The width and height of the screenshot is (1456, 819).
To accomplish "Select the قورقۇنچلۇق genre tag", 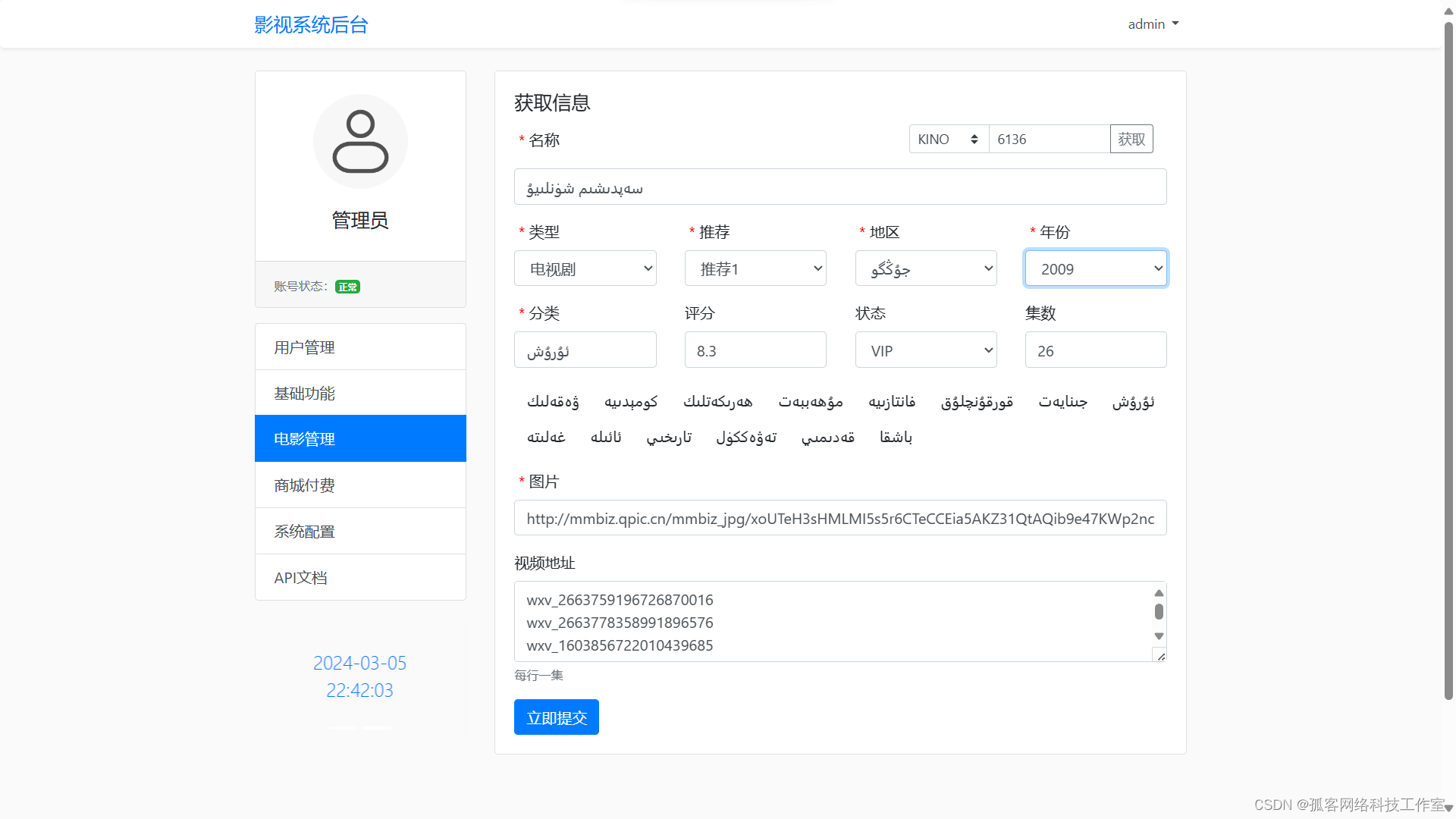I will click(x=977, y=402).
